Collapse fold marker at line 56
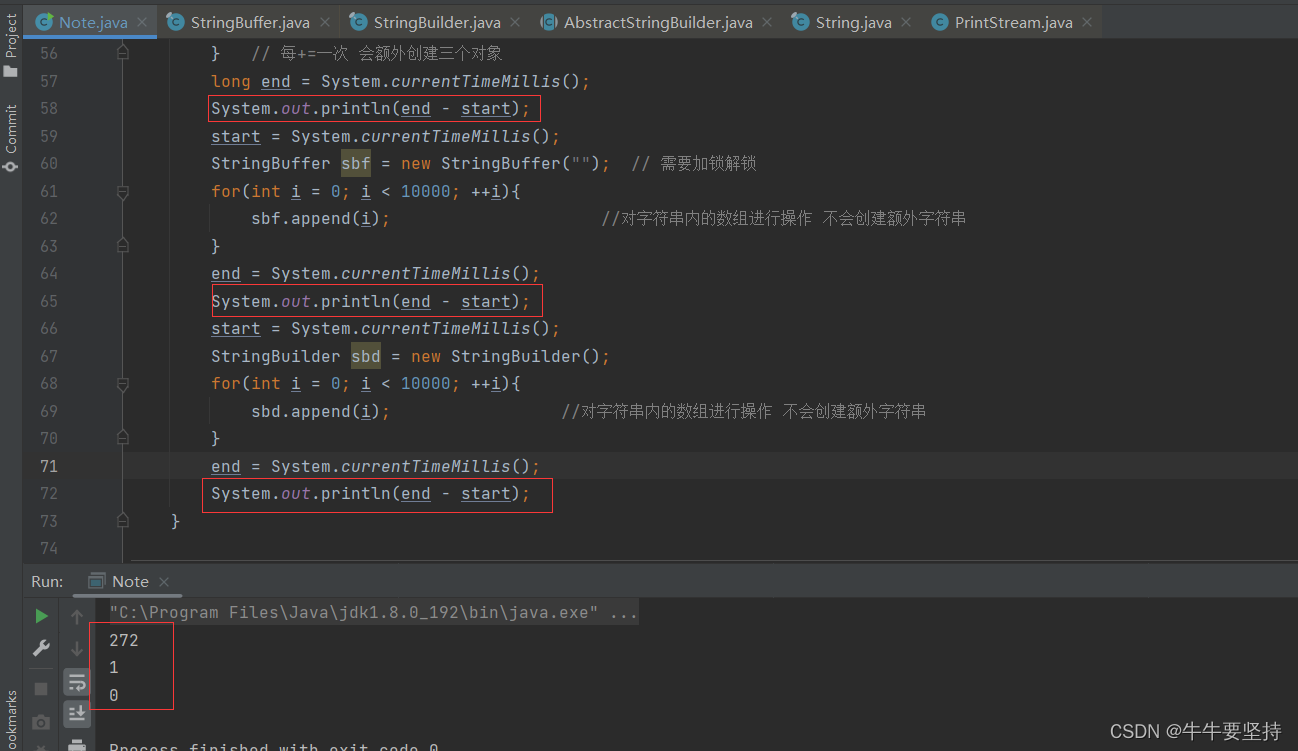 [x=123, y=53]
